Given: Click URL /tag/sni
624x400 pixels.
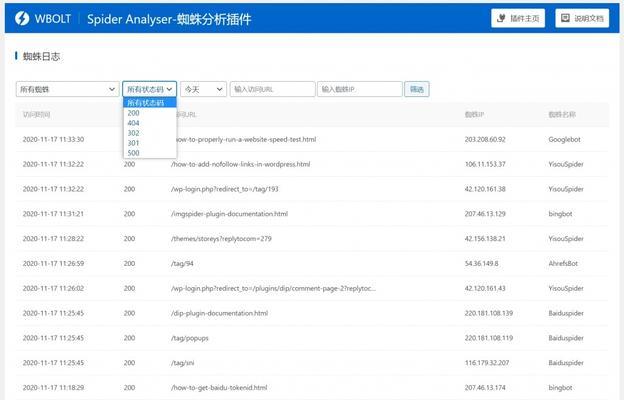Looking at the screenshot, I should [183, 363].
